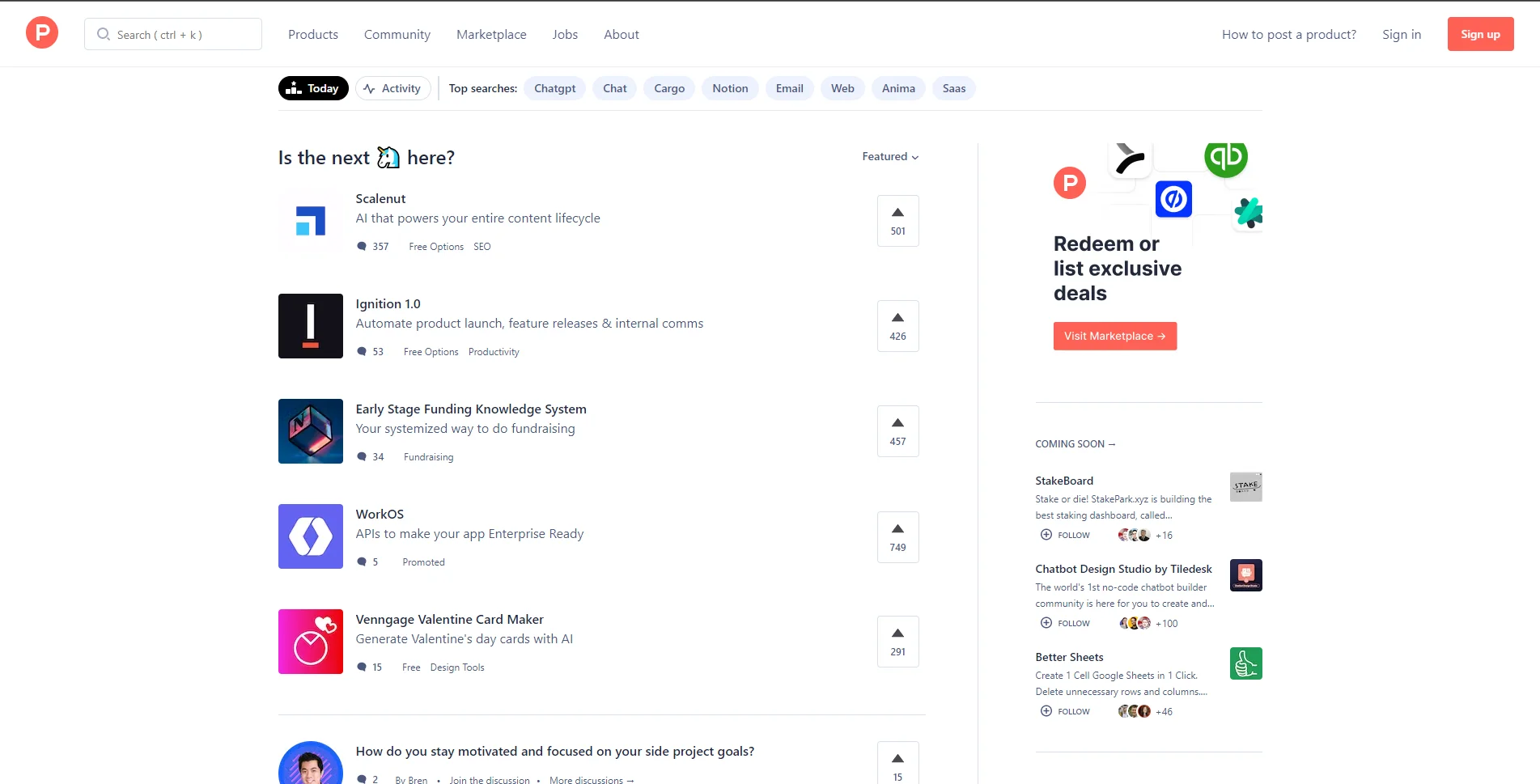Select the Chatgpt top search chip
The width and height of the screenshot is (1540, 784).
(554, 88)
